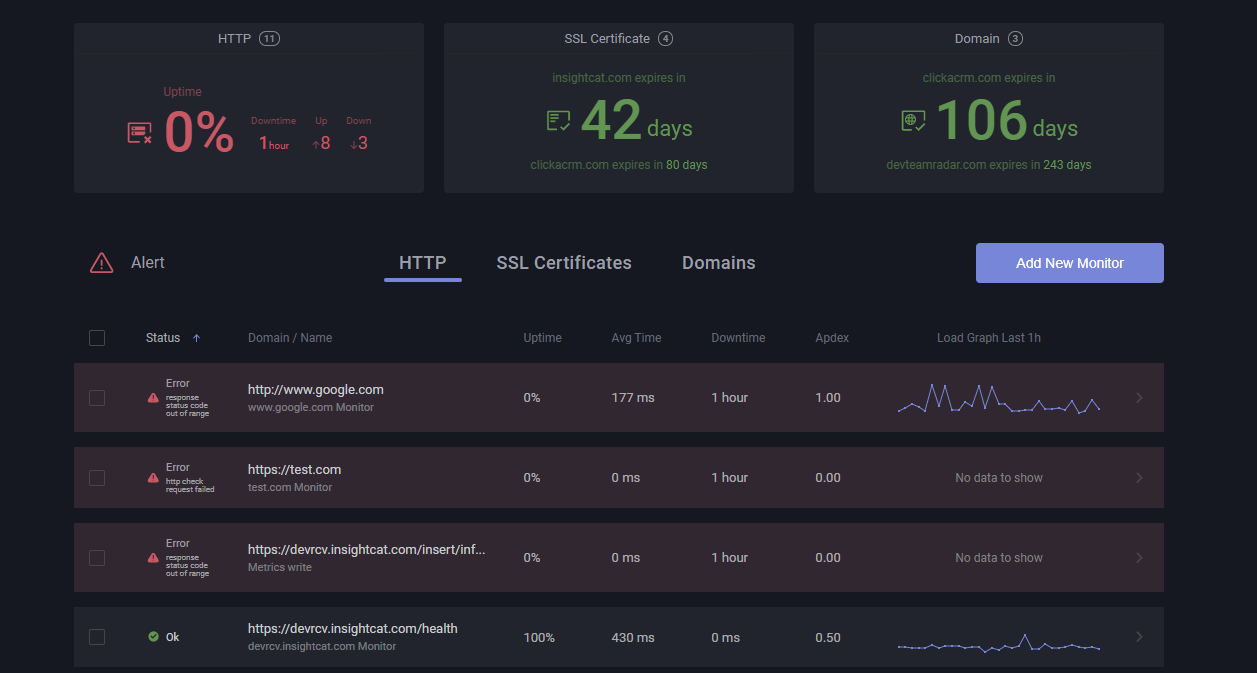1257x673 pixels.
Task: Click the SSL certificate icon beside 42 days
Action: (x=558, y=121)
